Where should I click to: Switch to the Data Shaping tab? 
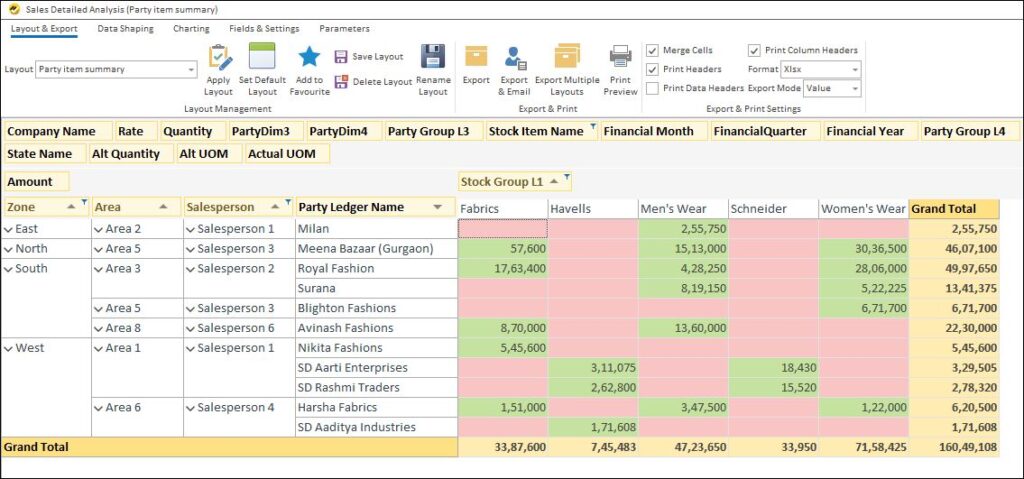pyautogui.click(x=125, y=29)
